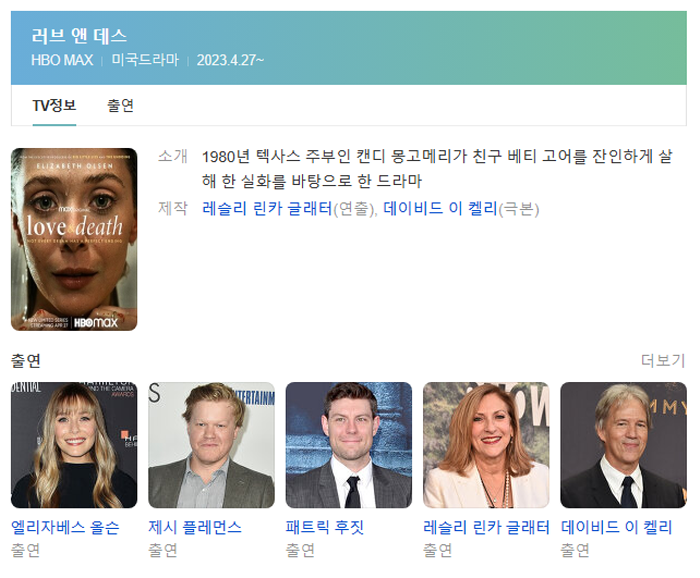The height and width of the screenshot is (578, 700).
Task: Open 패트릭 후짓 name link below photo
Action: click(325, 527)
